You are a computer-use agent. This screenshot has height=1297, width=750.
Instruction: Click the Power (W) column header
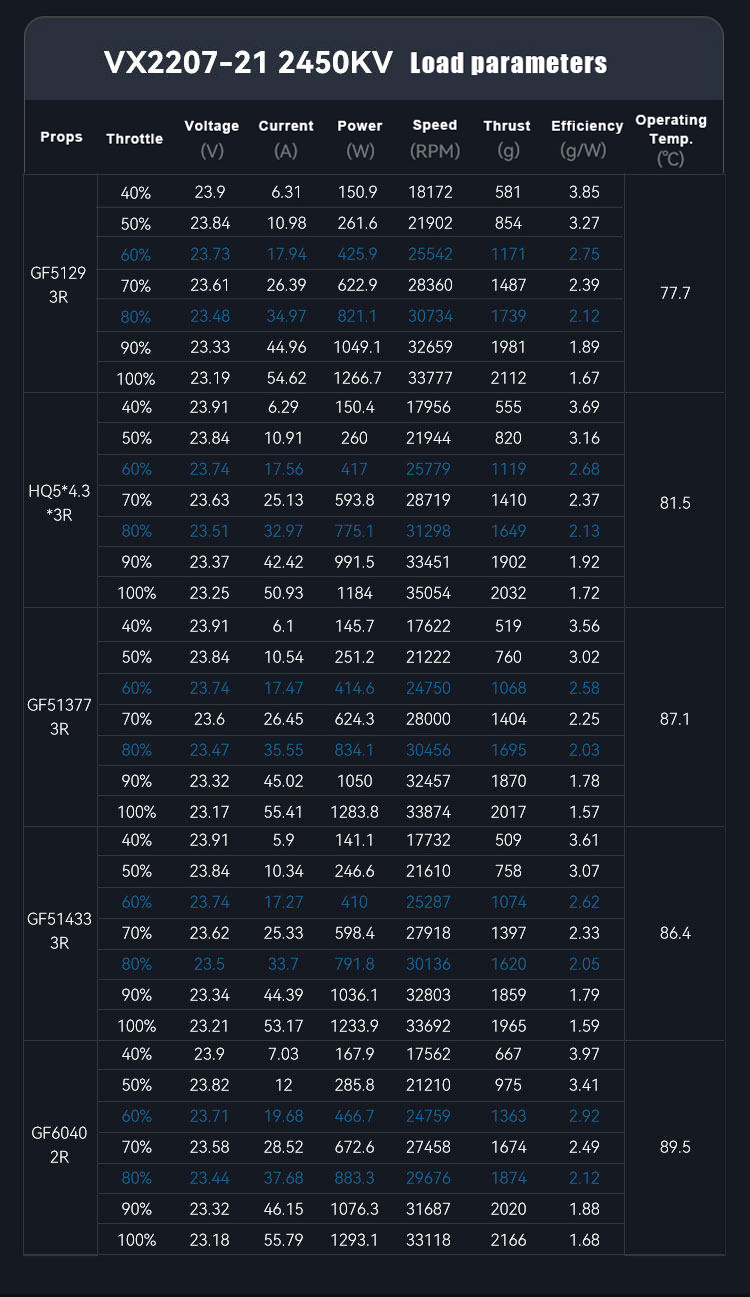360,138
